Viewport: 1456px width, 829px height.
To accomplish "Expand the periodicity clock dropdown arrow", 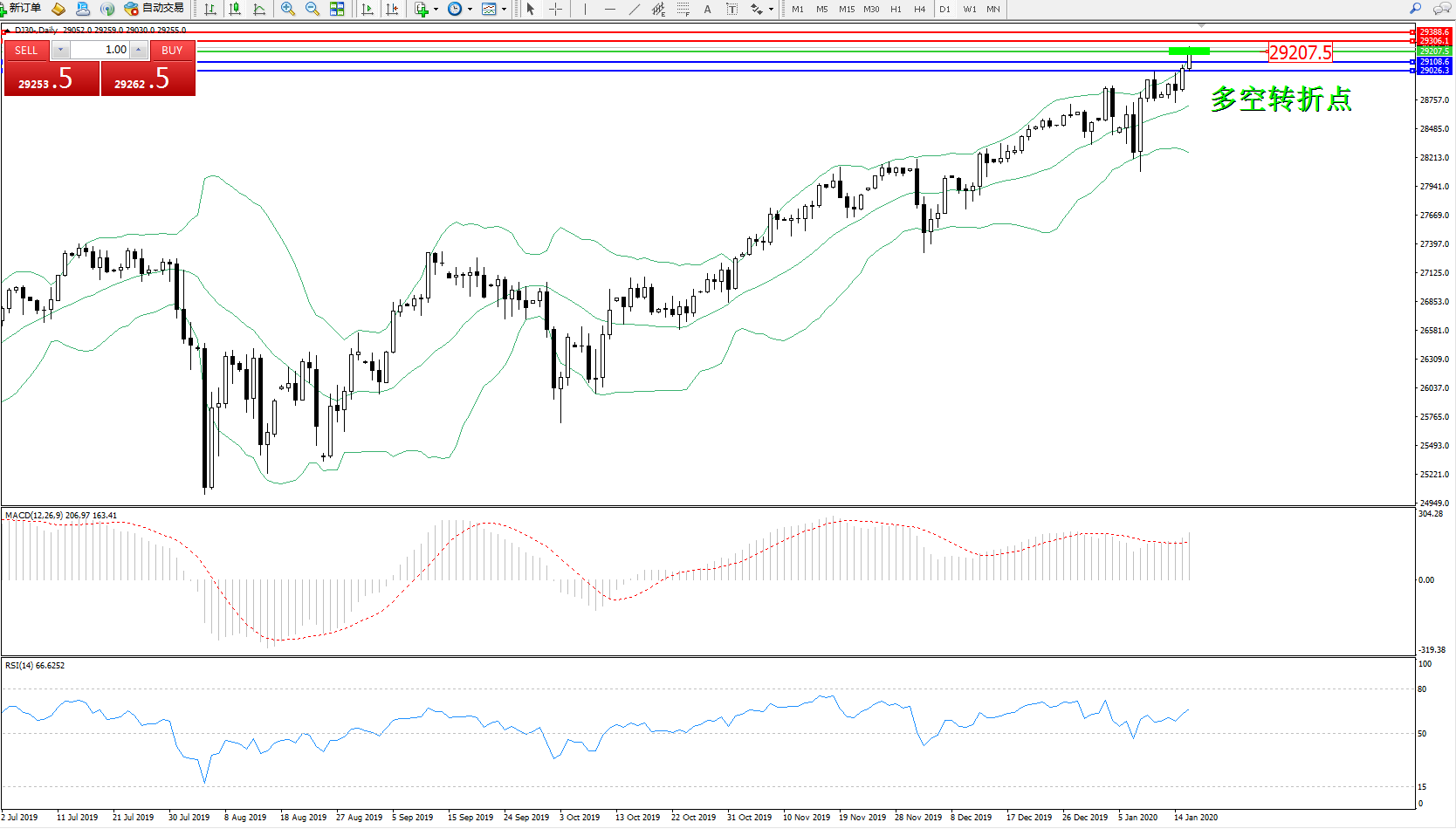I will point(470,10).
